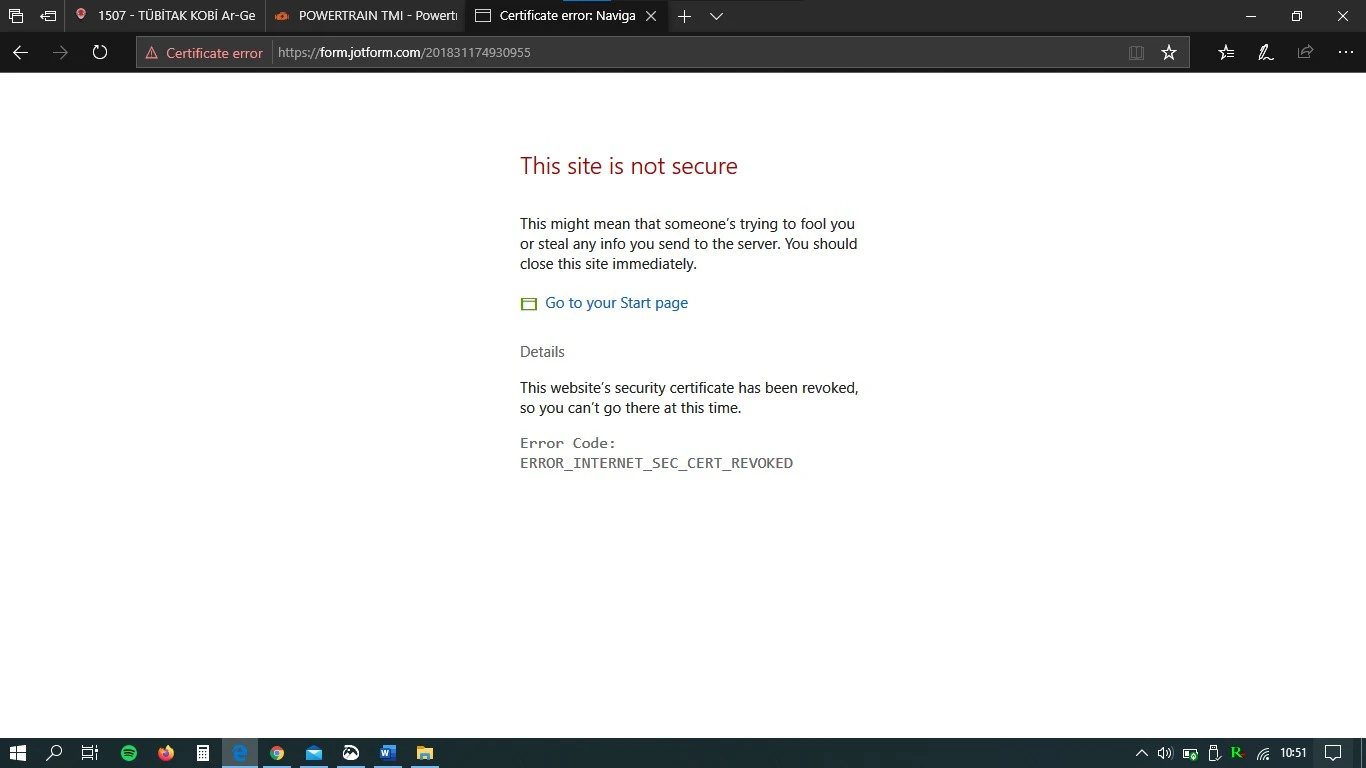The image size is (1366, 768).
Task: Open a new tab with the plus button
Action: 684,16
